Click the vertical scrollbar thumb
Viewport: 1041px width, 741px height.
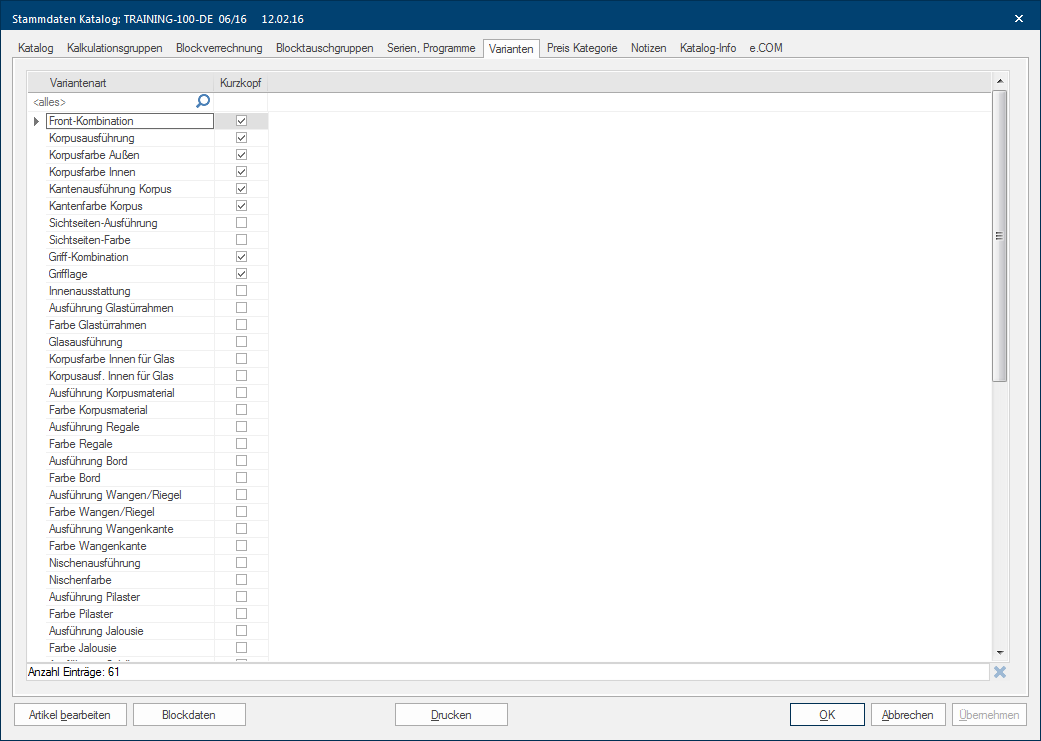[x=999, y=235]
